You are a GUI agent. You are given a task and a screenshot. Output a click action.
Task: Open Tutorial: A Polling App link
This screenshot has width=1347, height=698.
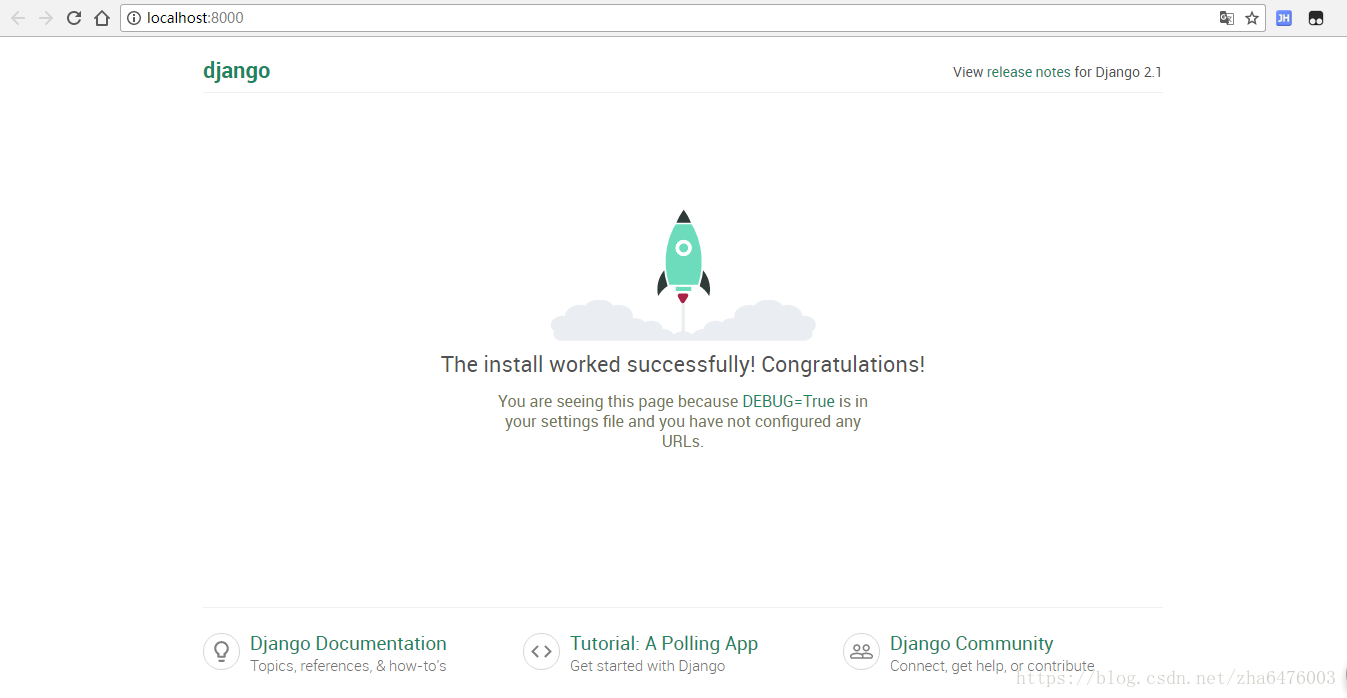664,644
